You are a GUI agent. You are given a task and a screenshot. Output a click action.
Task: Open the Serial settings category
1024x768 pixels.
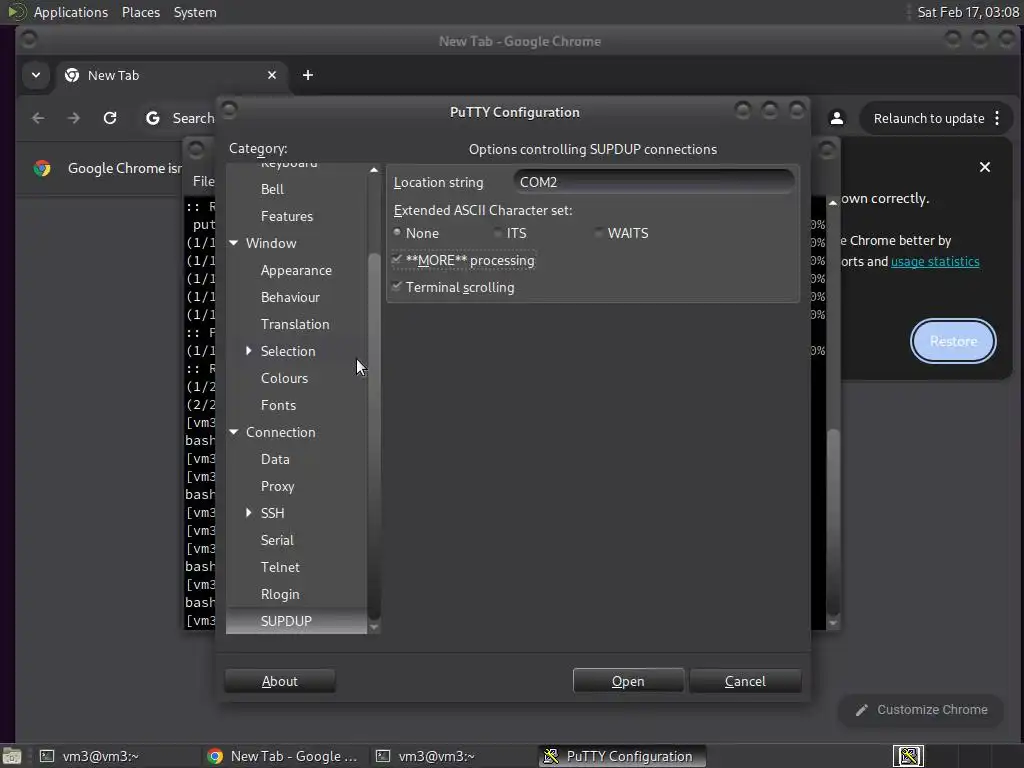277,540
